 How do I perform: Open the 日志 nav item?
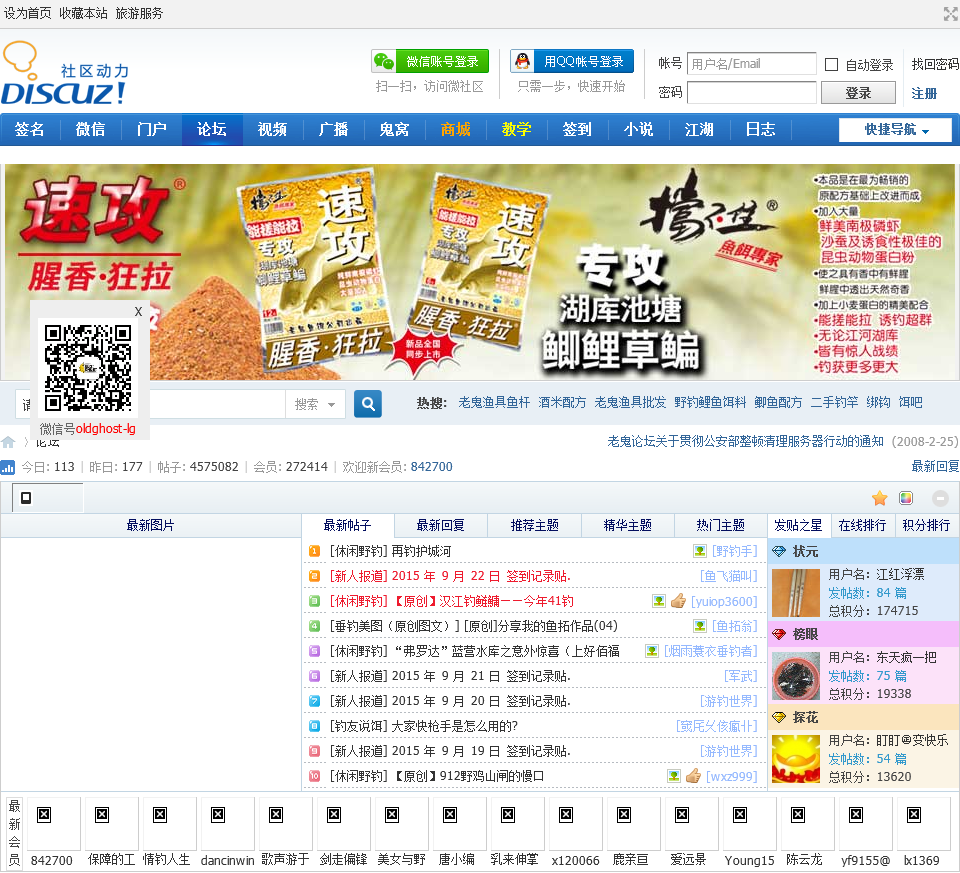click(x=760, y=129)
